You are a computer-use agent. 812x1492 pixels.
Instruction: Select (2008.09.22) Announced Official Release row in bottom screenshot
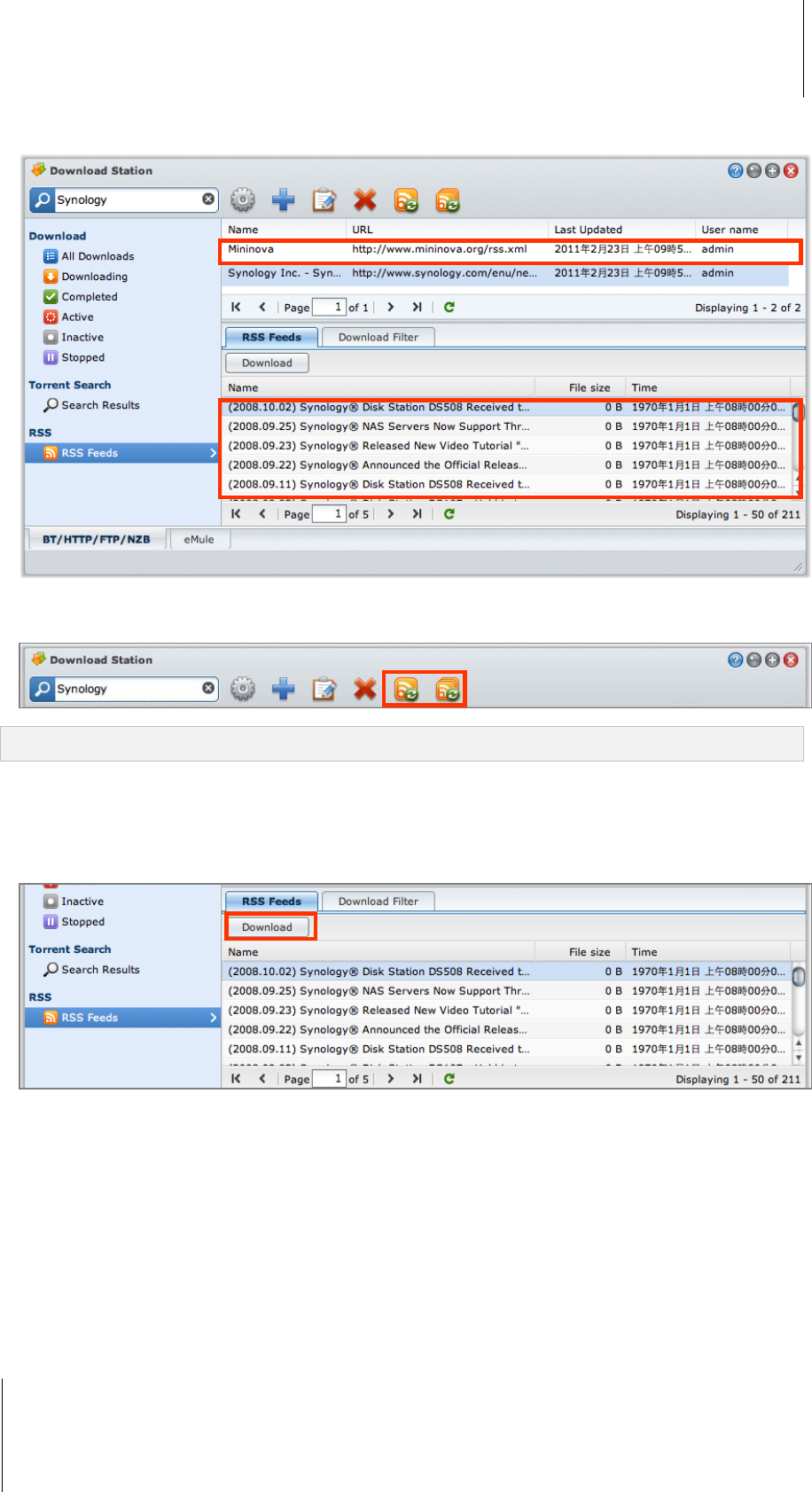[x=506, y=1030]
